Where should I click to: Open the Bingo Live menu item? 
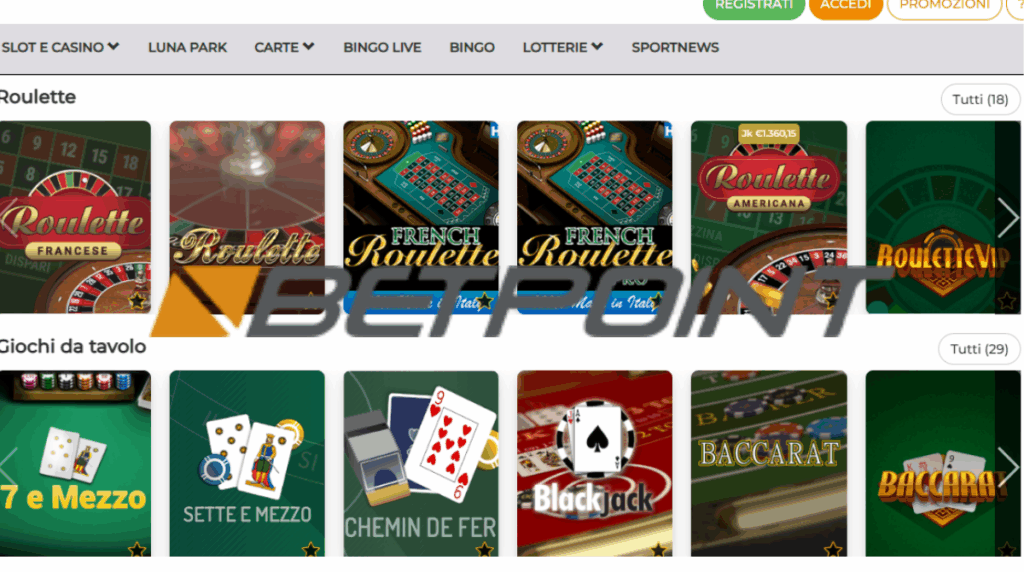click(382, 47)
